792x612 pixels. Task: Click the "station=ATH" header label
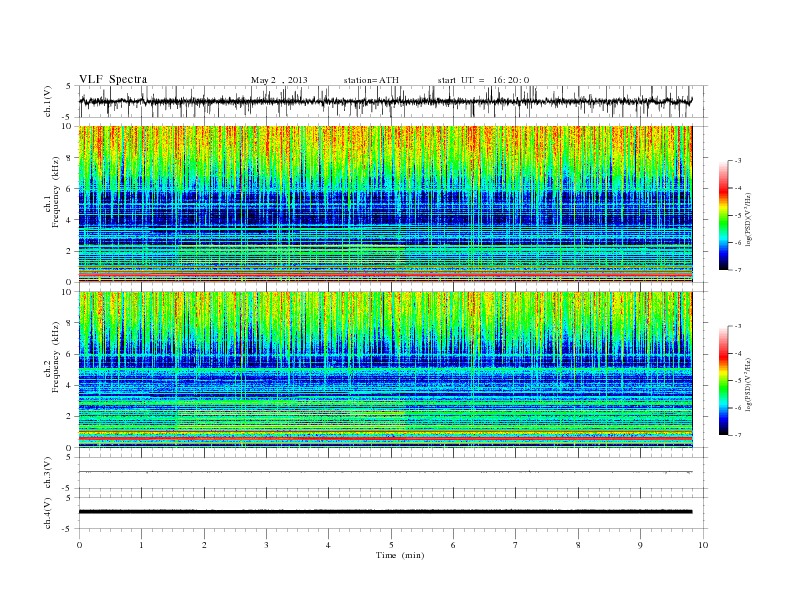pos(371,80)
